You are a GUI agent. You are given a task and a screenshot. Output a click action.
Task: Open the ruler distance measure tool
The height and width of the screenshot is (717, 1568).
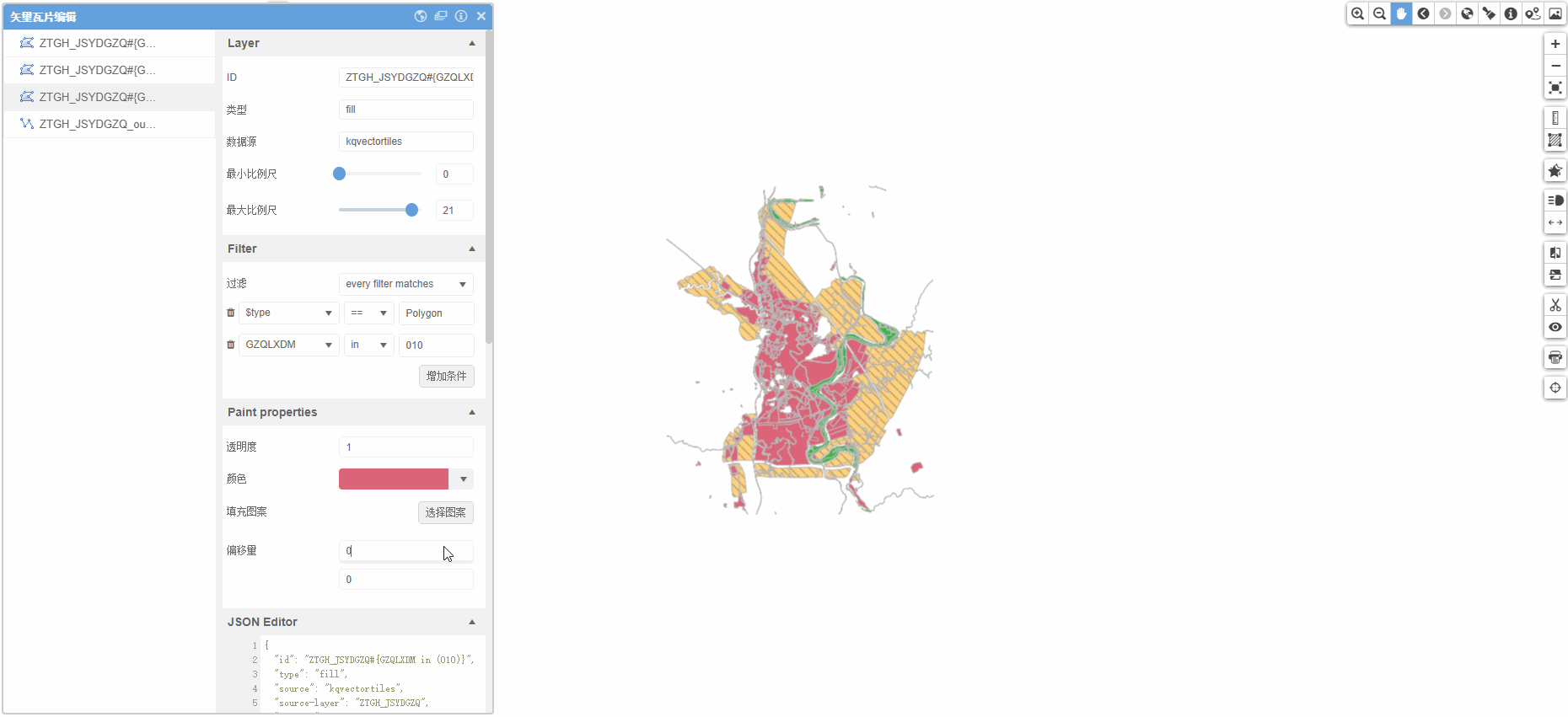(x=1555, y=118)
